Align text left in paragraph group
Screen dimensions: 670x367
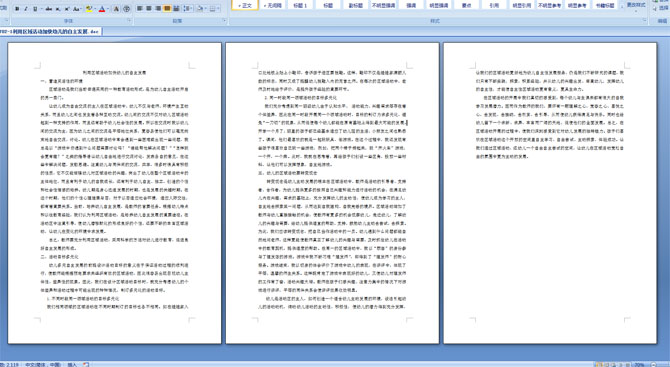click(x=139, y=9)
